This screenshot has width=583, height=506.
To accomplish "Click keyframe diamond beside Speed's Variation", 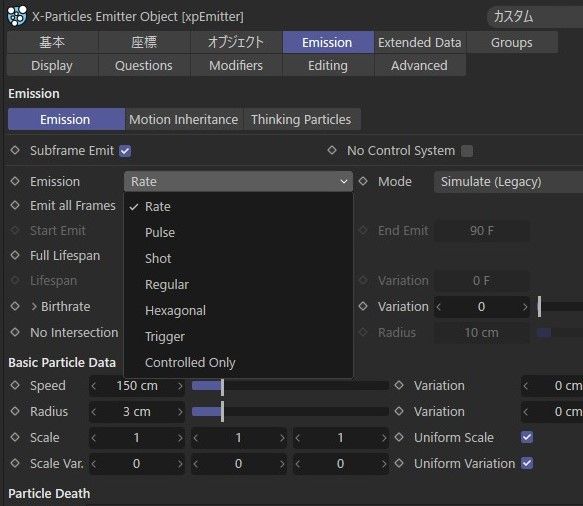I will (399, 385).
